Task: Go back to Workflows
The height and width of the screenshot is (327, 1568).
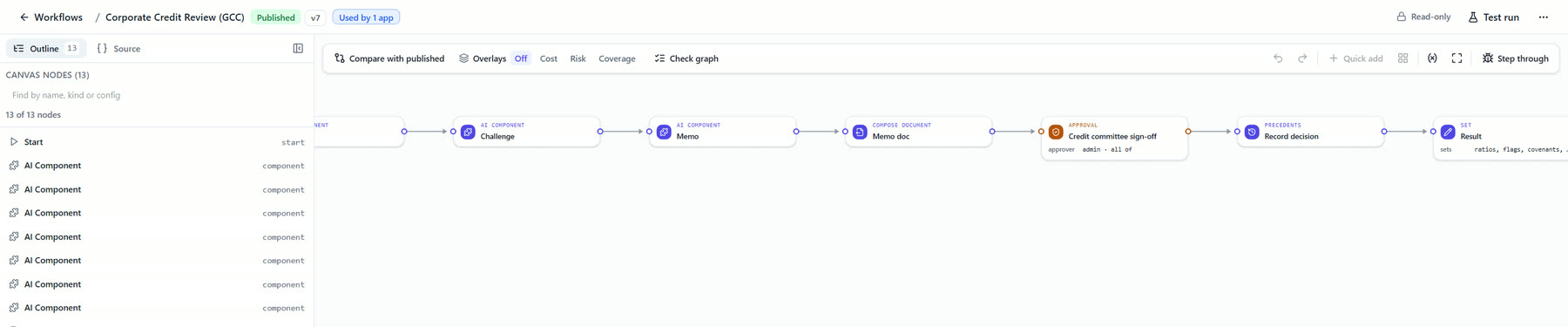Action: click(x=51, y=17)
